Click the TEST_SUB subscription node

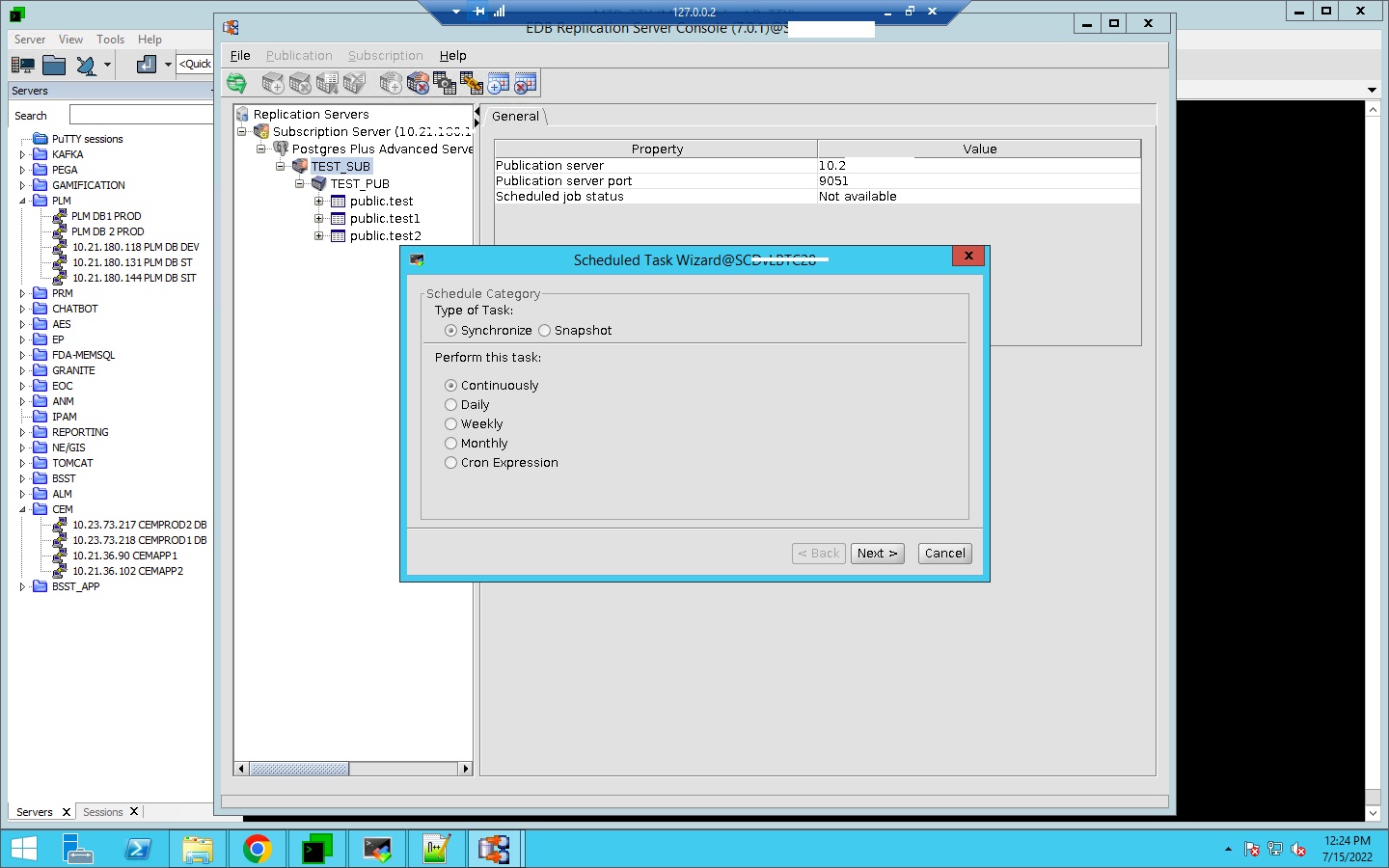click(340, 166)
